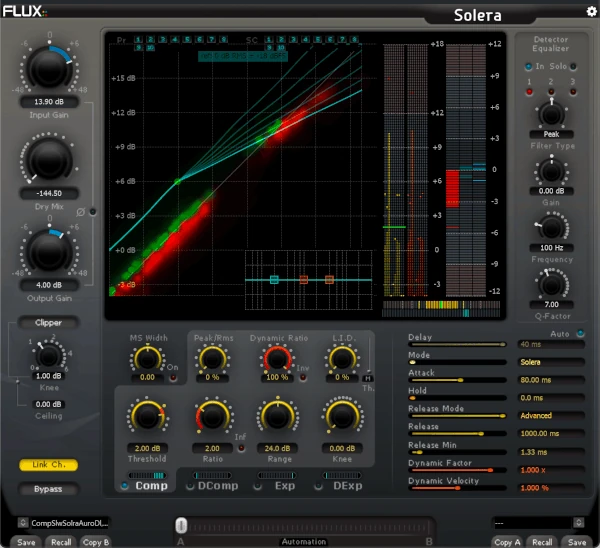
Task: Toggle Detector Equalizer In LED
Action: [x=528, y=66]
